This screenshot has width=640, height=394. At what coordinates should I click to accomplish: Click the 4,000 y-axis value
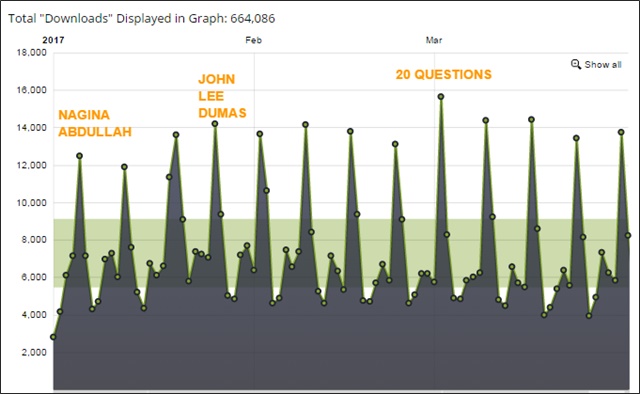click(x=34, y=315)
